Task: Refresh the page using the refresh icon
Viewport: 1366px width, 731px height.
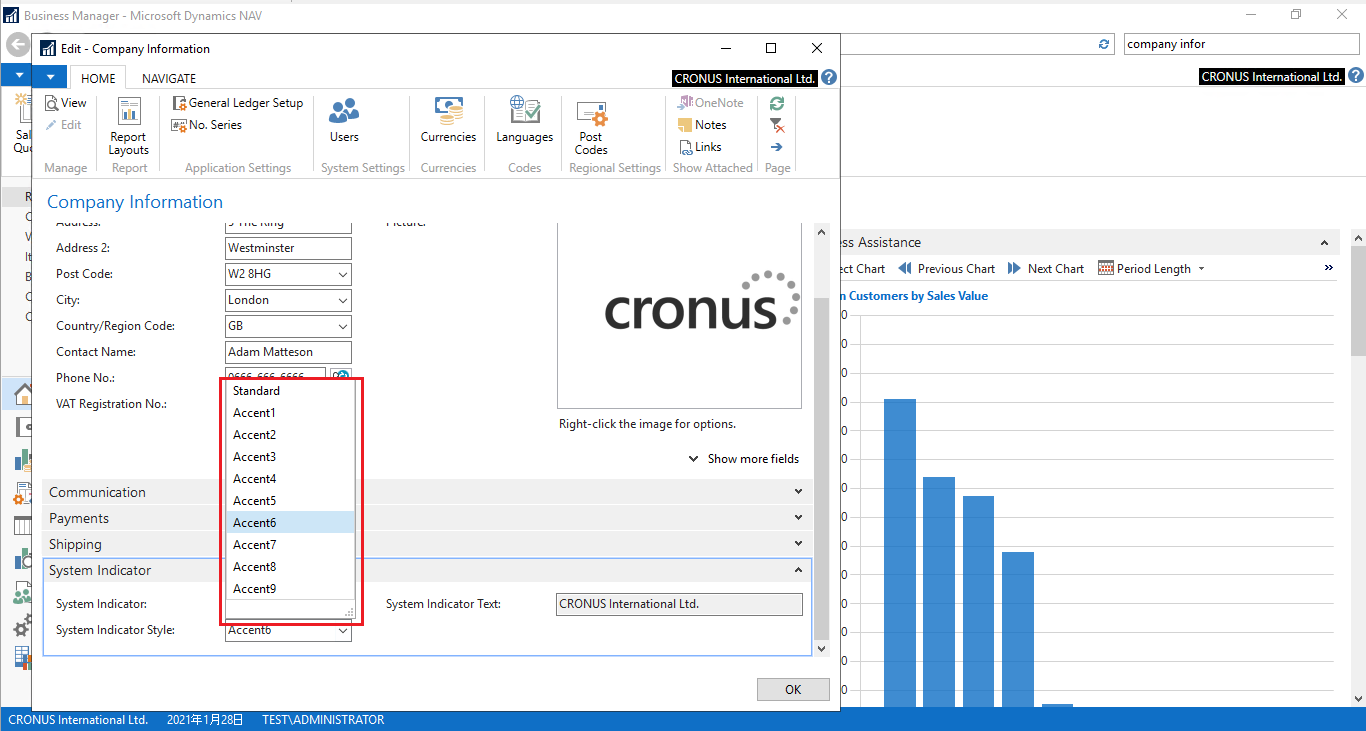Action: pos(776,102)
